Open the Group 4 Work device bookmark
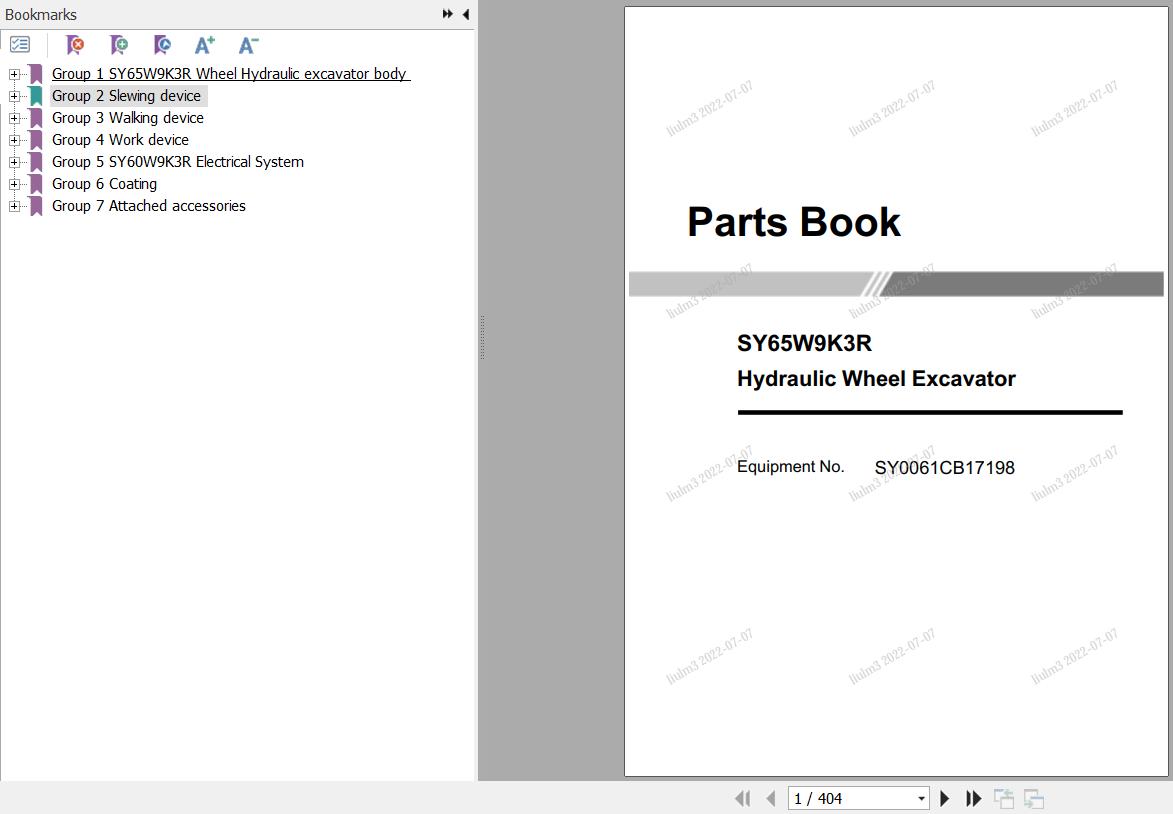The width and height of the screenshot is (1173, 814). (x=120, y=140)
